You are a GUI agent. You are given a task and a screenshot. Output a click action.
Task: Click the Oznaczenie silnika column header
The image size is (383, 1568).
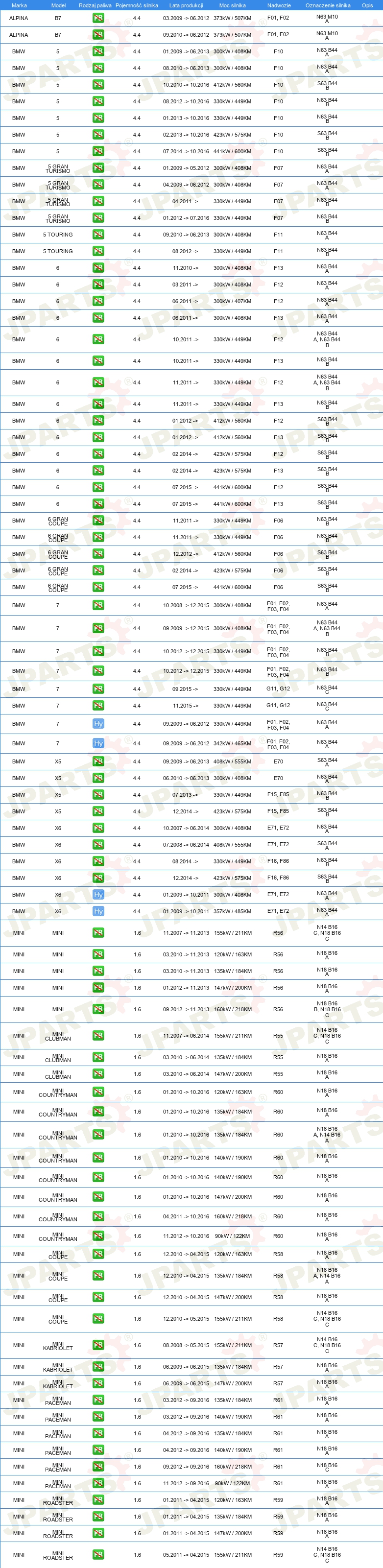click(328, 5)
